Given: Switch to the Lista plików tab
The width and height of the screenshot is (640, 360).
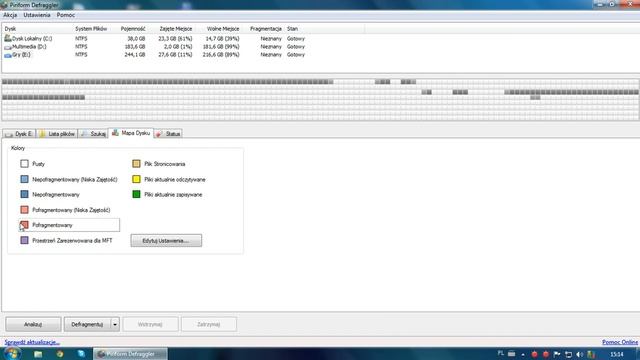Looking at the screenshot, I should [57, 134].
